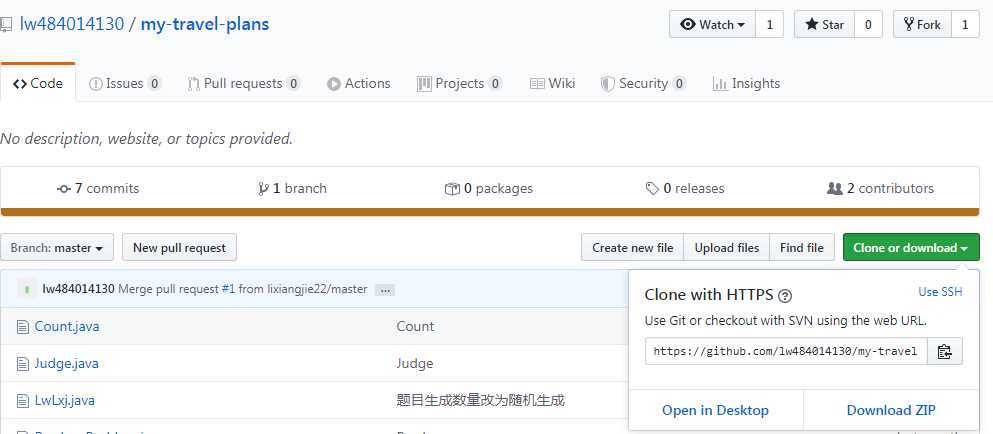
Task: Click Create new file button
Action: [633, 248]
